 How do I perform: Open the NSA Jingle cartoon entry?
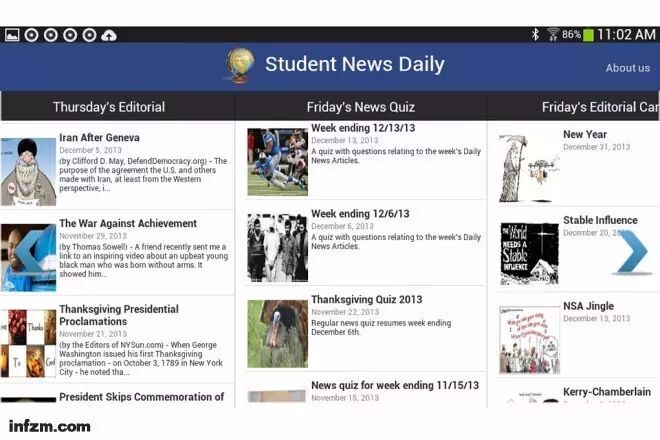pos(578,336)
